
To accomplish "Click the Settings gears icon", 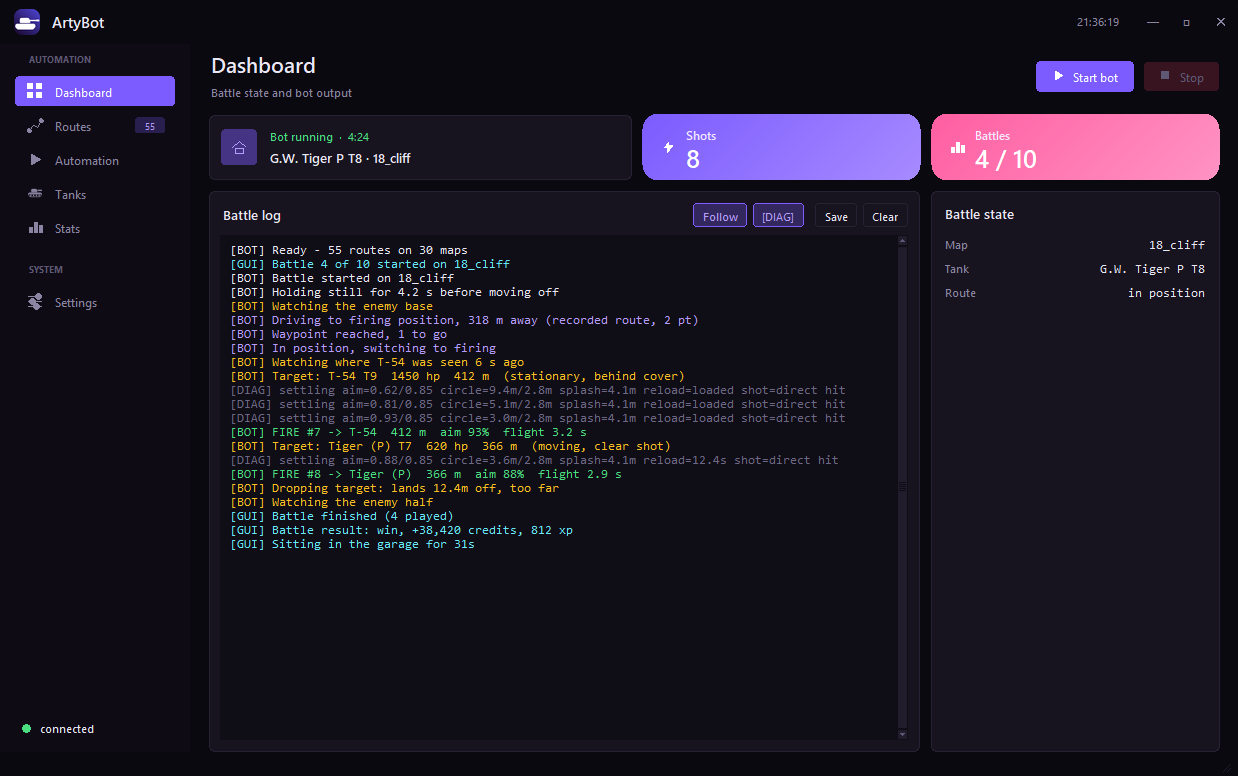I will pyautogui.click(x=36, y=302).
